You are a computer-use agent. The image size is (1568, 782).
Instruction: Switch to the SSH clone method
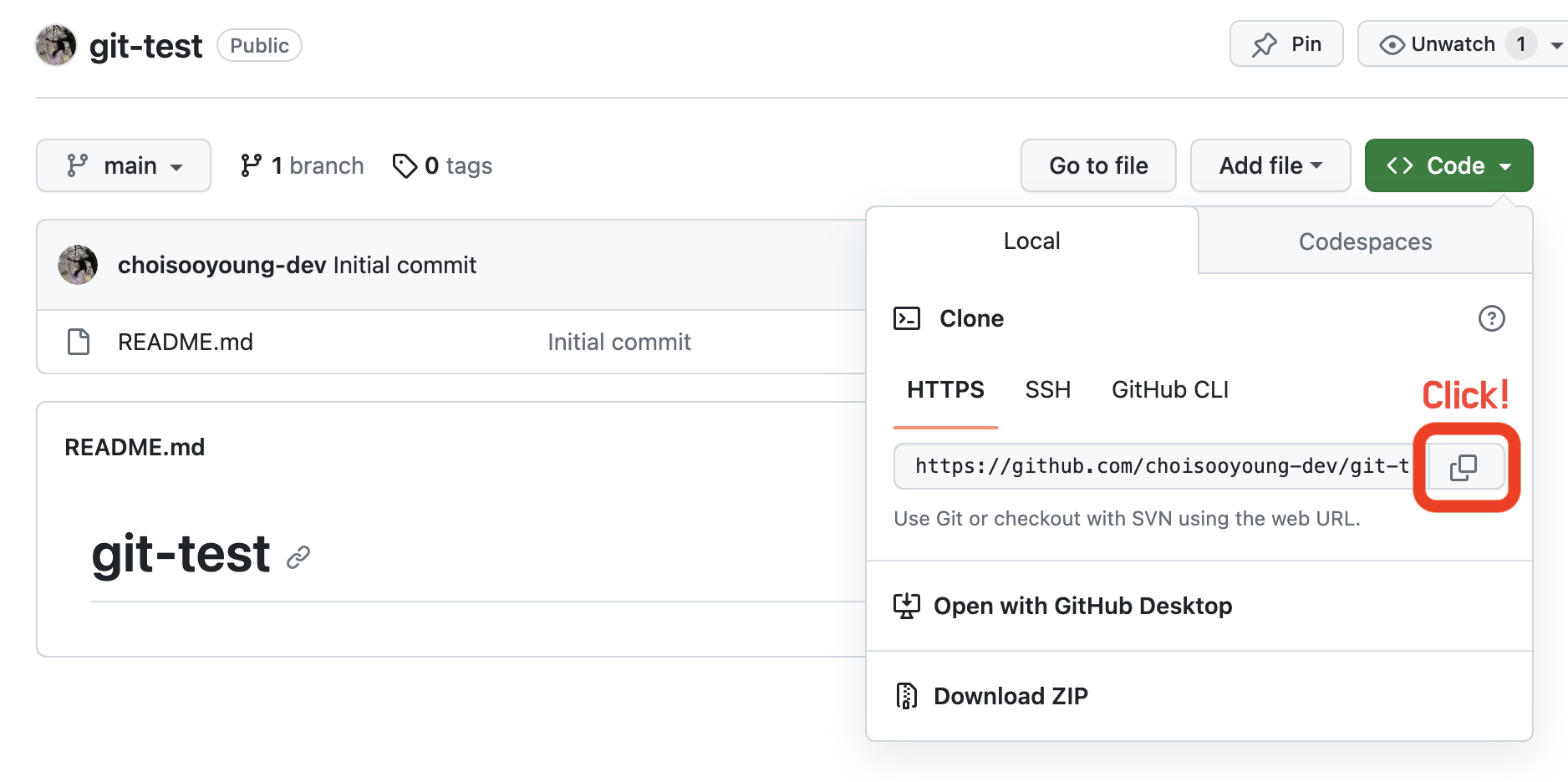[x=1048, y=390]
